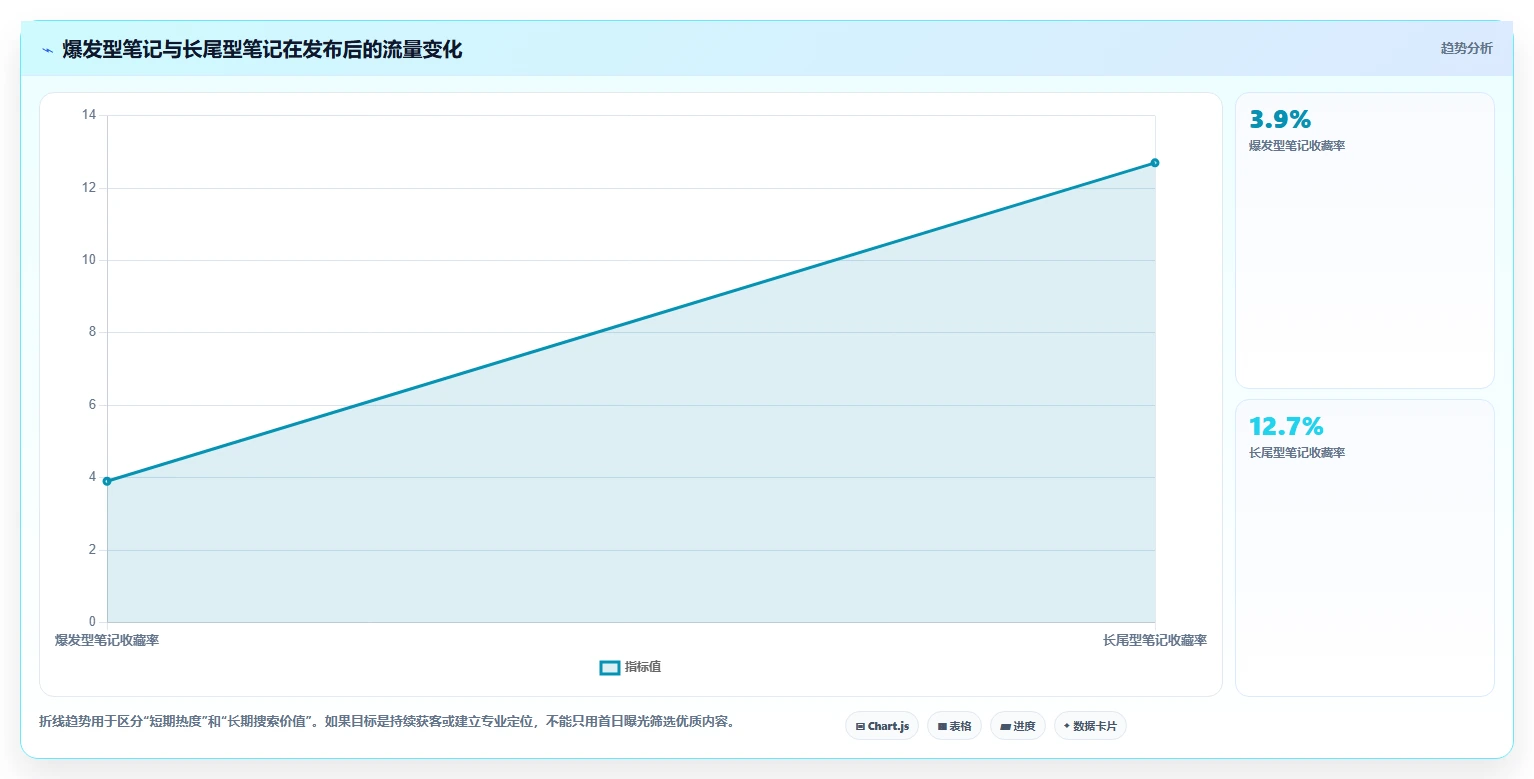Click the y-axis tick label 12
Viewport: 1534px width, 779px height.
pyautogui.click(x=89, y=188)
